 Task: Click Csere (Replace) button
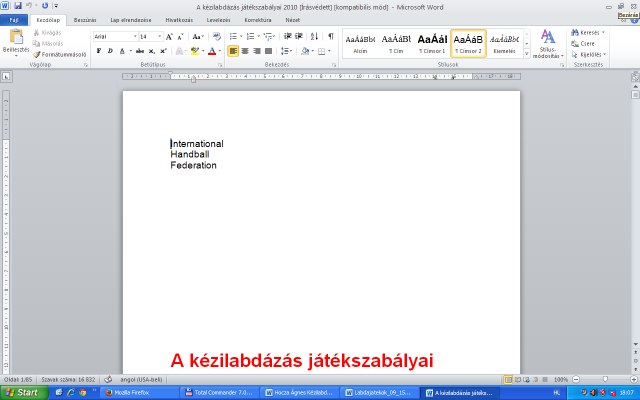583,43
